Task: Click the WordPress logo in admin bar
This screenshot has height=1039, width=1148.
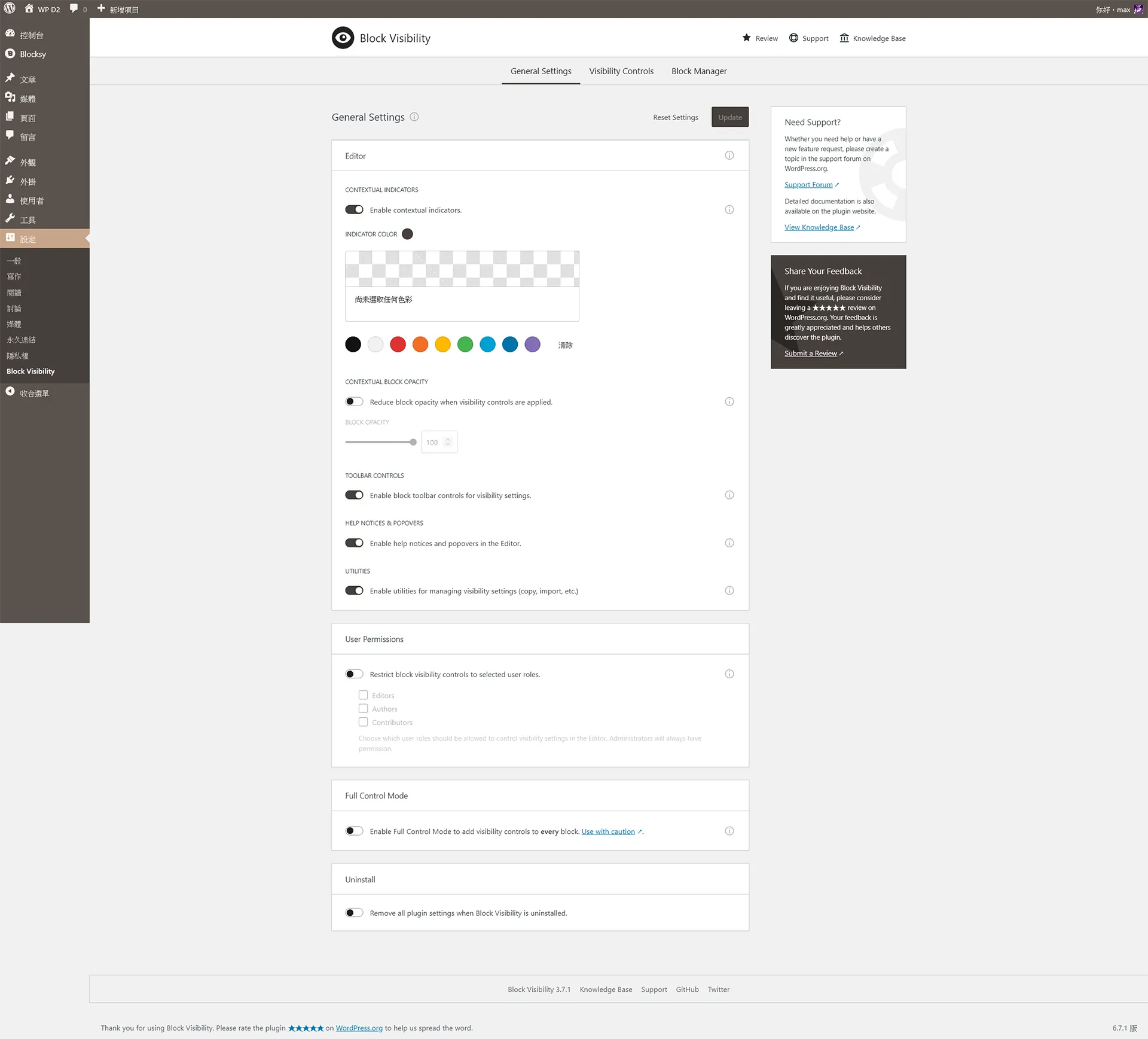Action: (x=10, y=9)
